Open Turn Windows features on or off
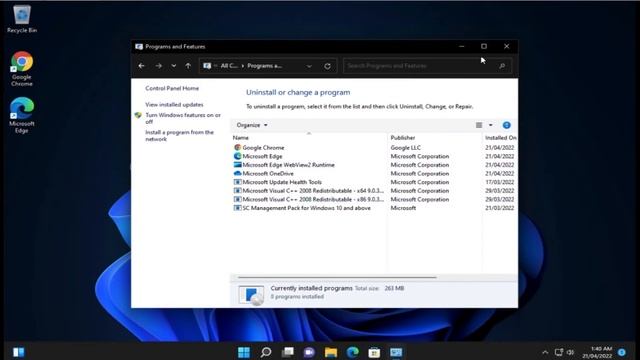This screenshot has height=360, width=640. (x=183, y=118)
